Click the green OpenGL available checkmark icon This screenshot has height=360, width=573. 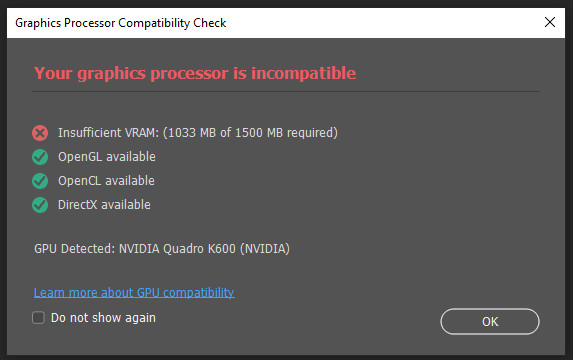(40, 157)
